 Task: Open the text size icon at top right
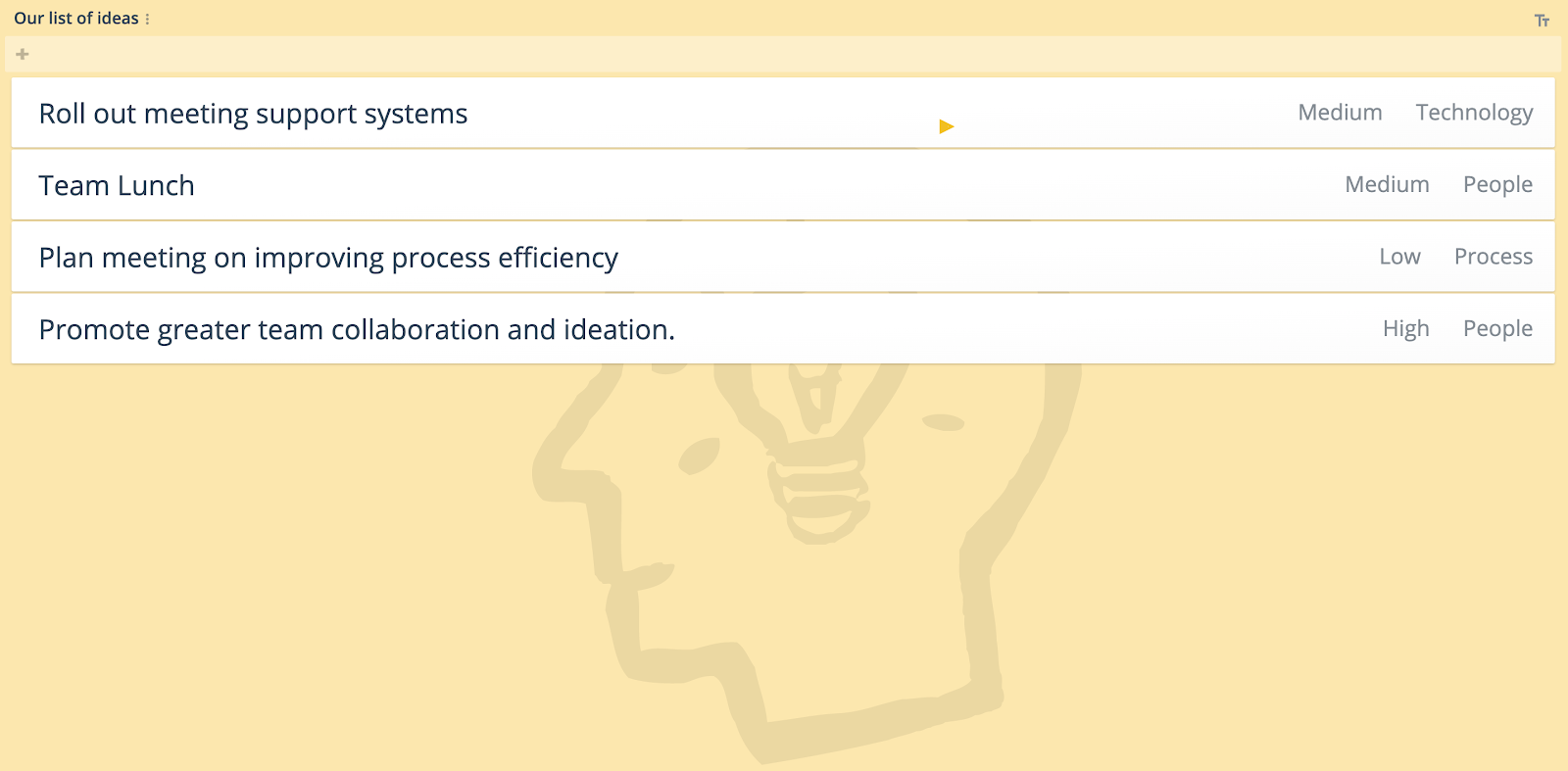[1542, 21]
